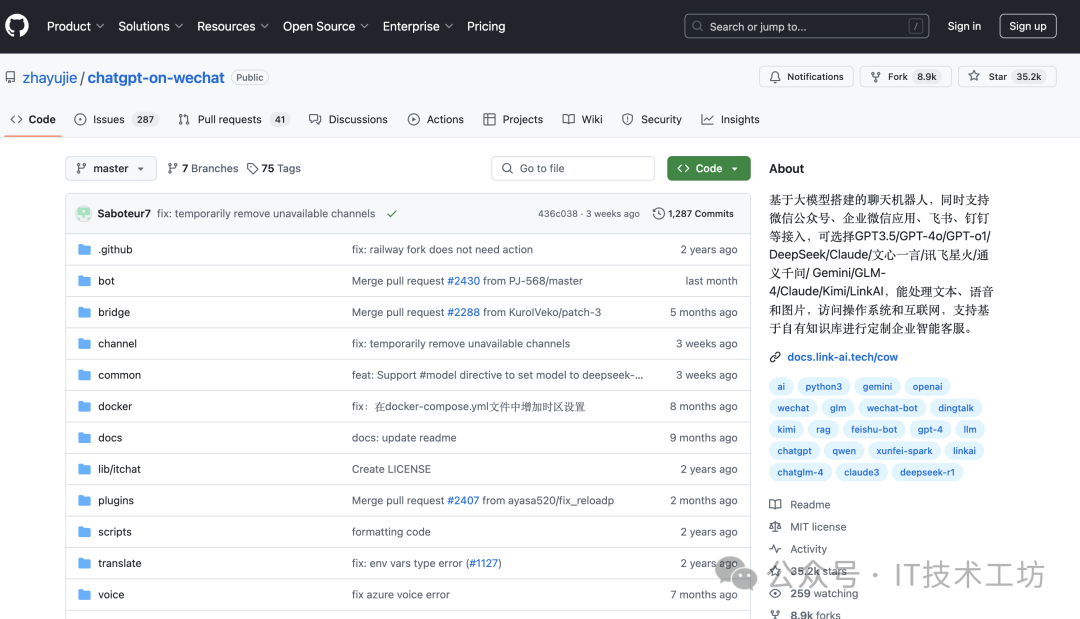Open the Pricing page
The height and width of the screenshot is (619, 1080).
click(486, 26)
